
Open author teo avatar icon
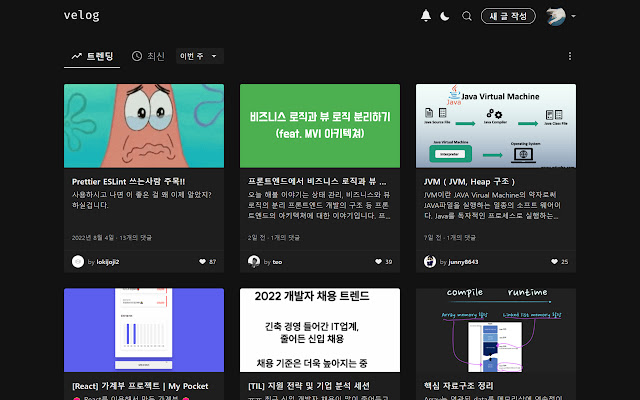(254, 262)
